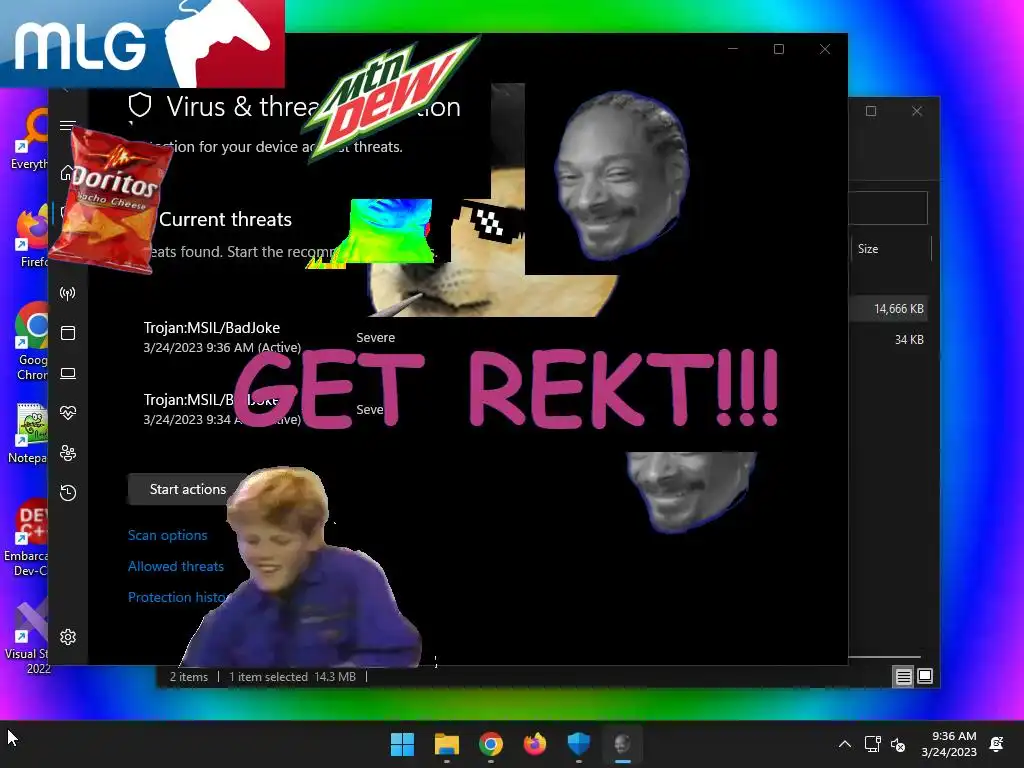1024x768 pixels.
Task: Open Windows Security shield on taskbar
Action: click(x=579, y=744)
